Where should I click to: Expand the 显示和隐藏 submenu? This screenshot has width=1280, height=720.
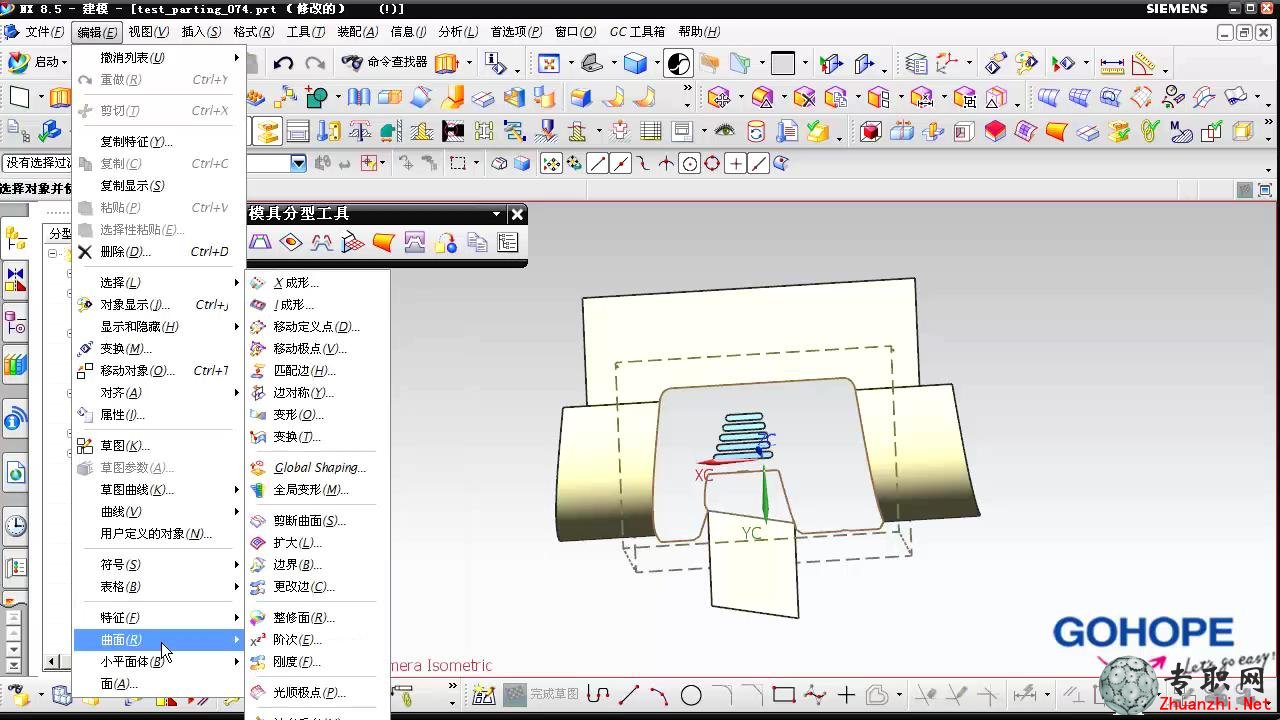click(x=159, y=327)
